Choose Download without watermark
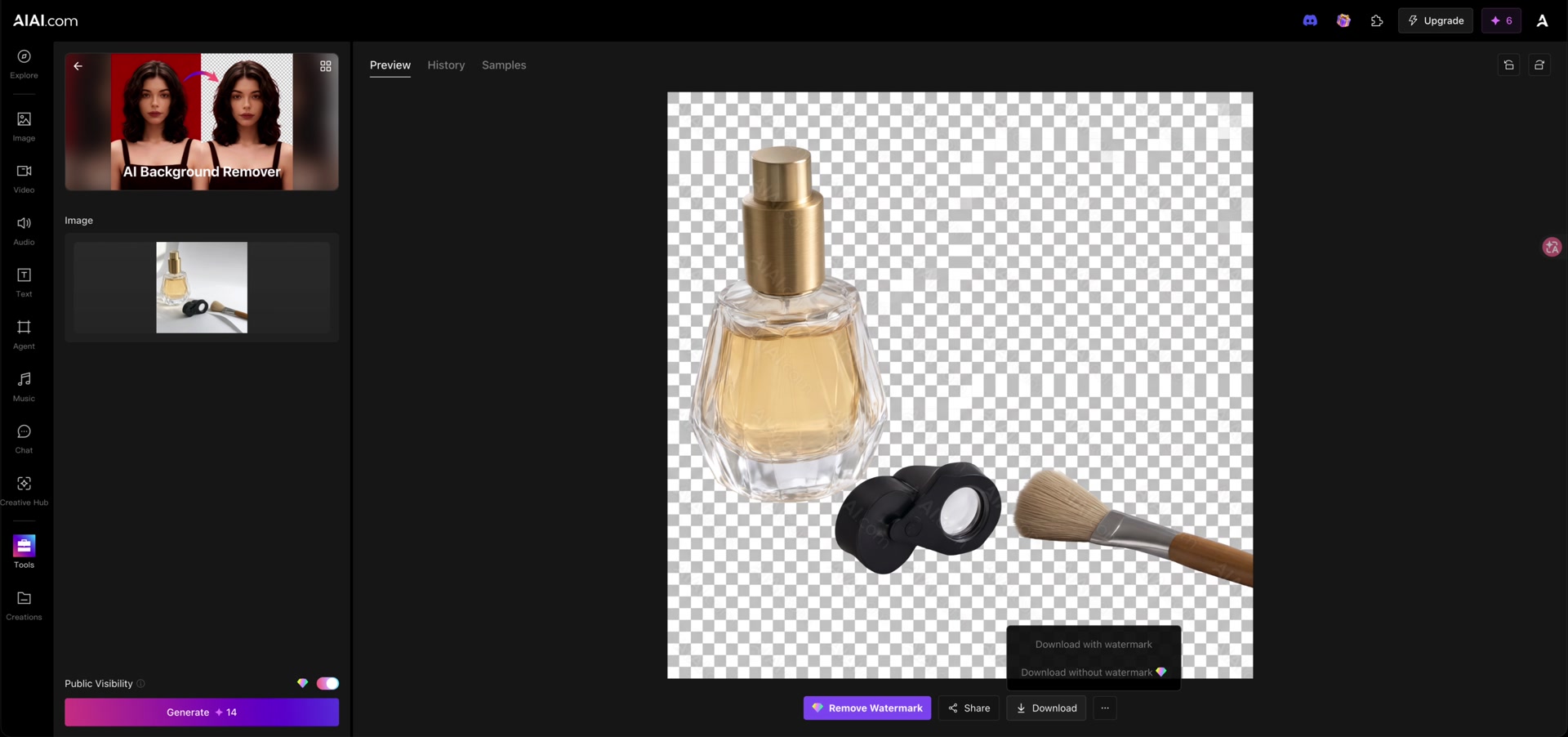This screenshot has height=737, width=1568. point(1094,672)
